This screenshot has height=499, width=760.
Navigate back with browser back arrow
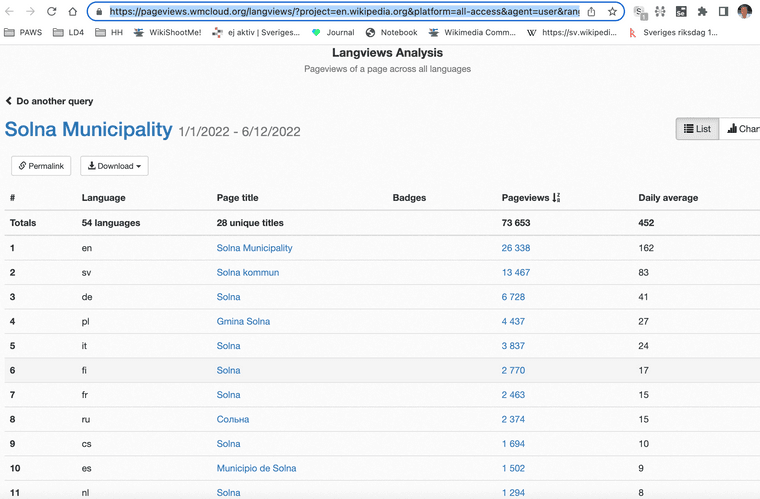click(9, 12)
